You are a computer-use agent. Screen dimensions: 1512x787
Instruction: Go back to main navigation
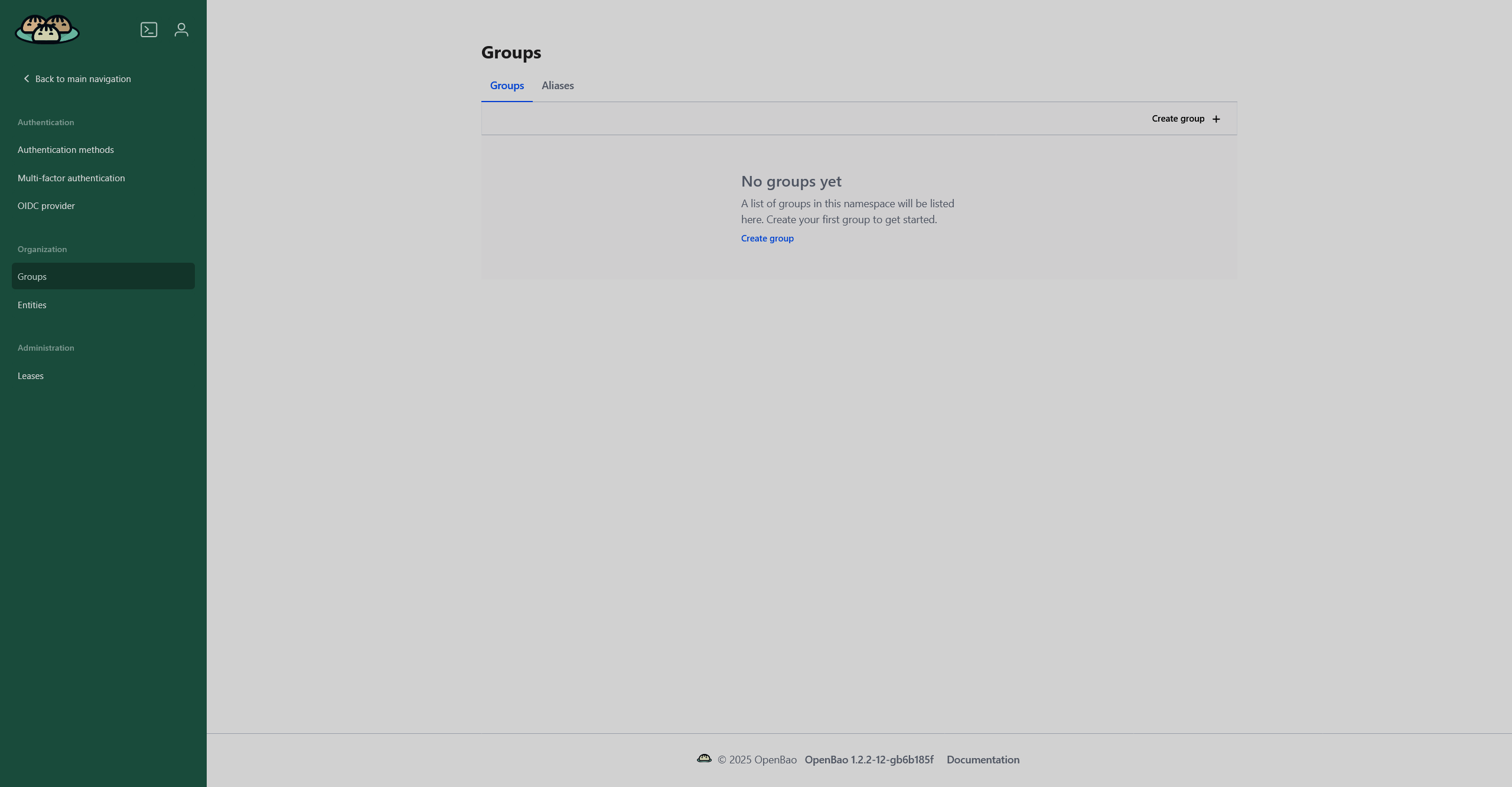pos(83,79)
